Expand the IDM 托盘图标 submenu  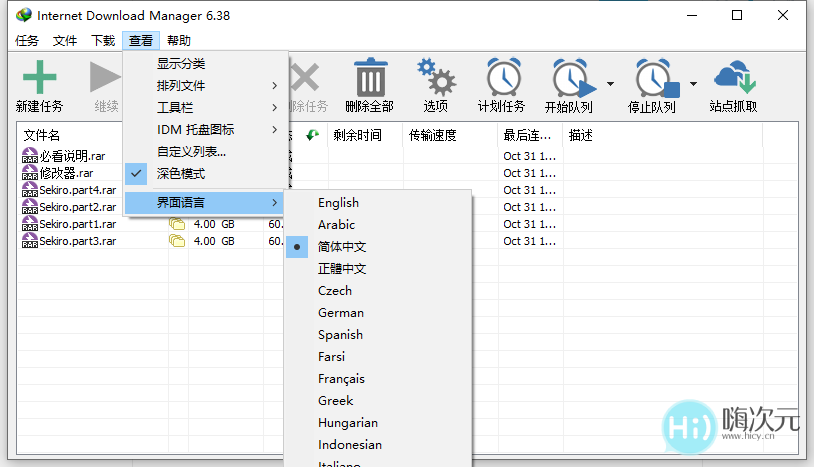coord(206,129)
